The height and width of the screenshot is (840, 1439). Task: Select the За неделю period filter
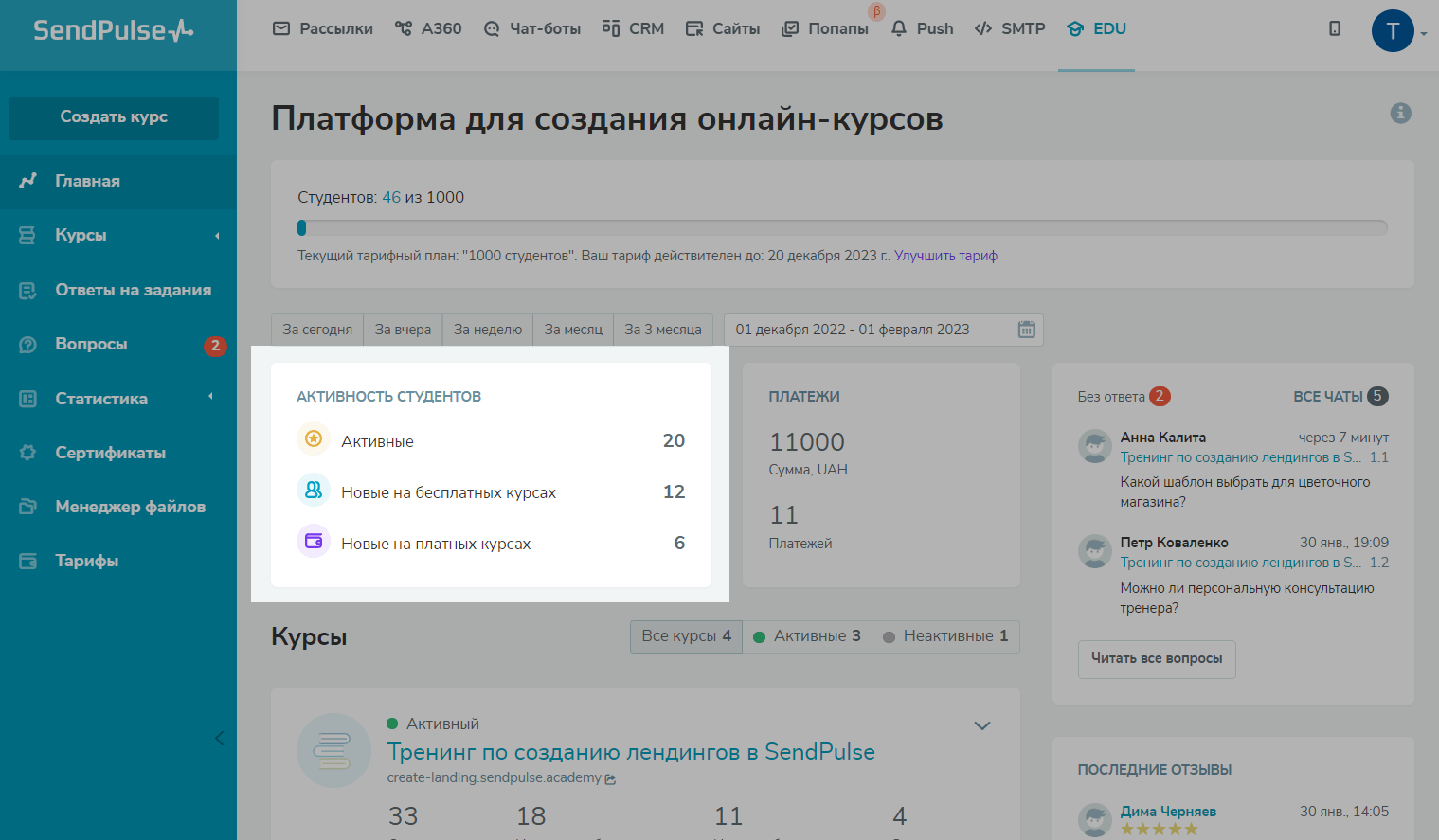point(488,330)
